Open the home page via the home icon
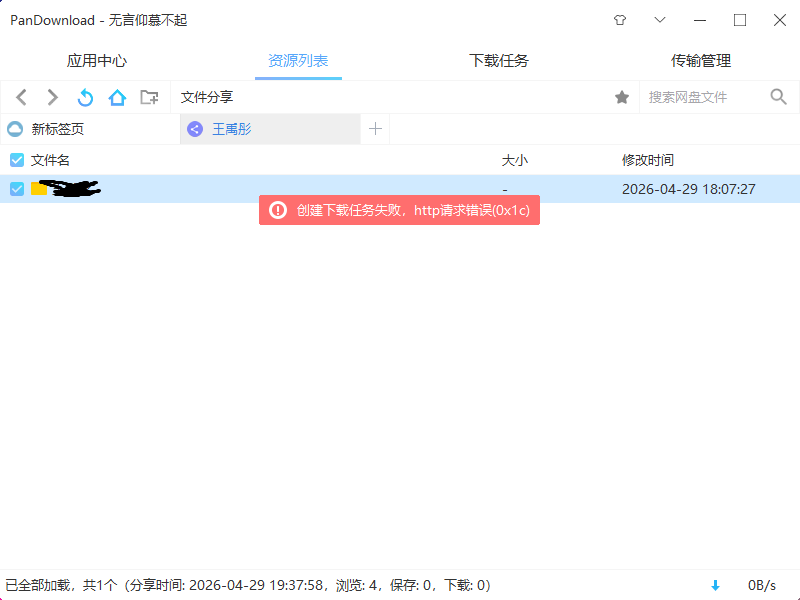The height and width of the screenshot is (600, 800). (x=117, y=97)
